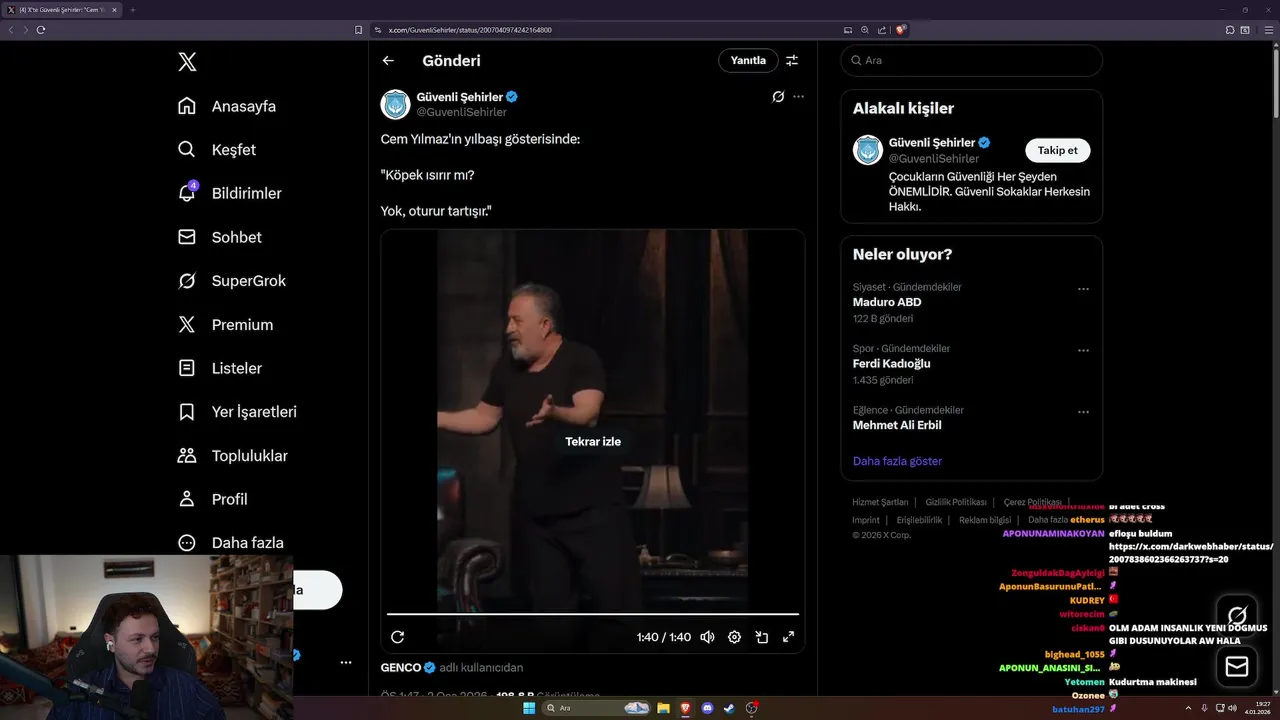Open post three-dot more menu

tap(798, 97)
